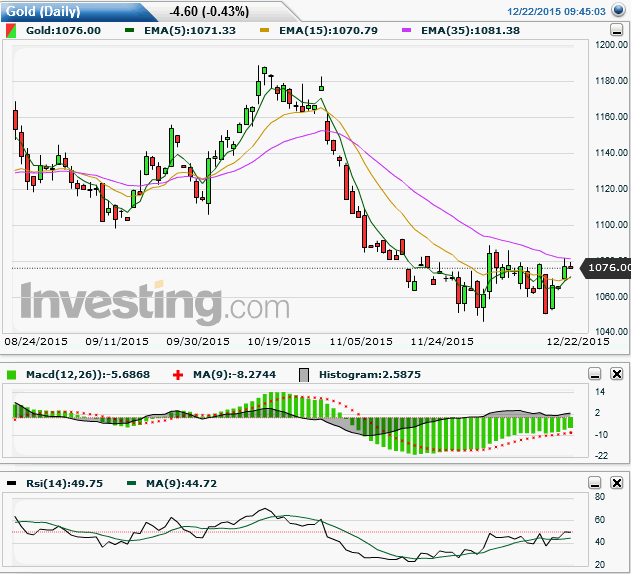Click the Histogram:2.5875 label
Screen dimensions: 631x574
click(370, 375)
